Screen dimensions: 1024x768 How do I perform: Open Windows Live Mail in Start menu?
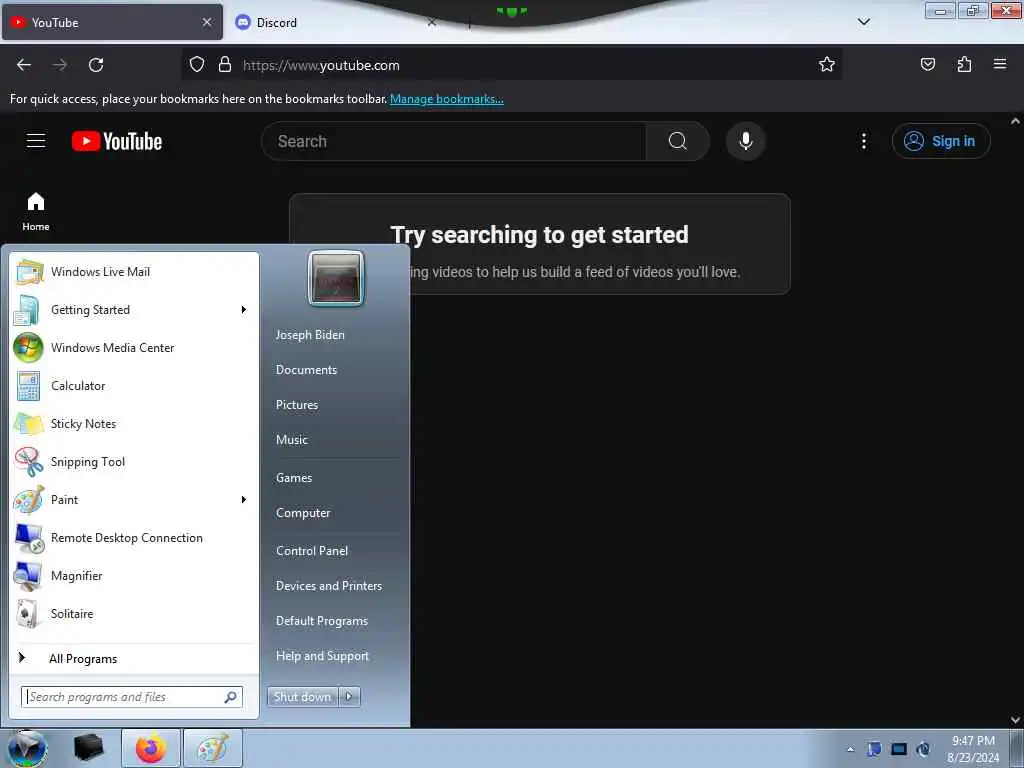[135, 272]
